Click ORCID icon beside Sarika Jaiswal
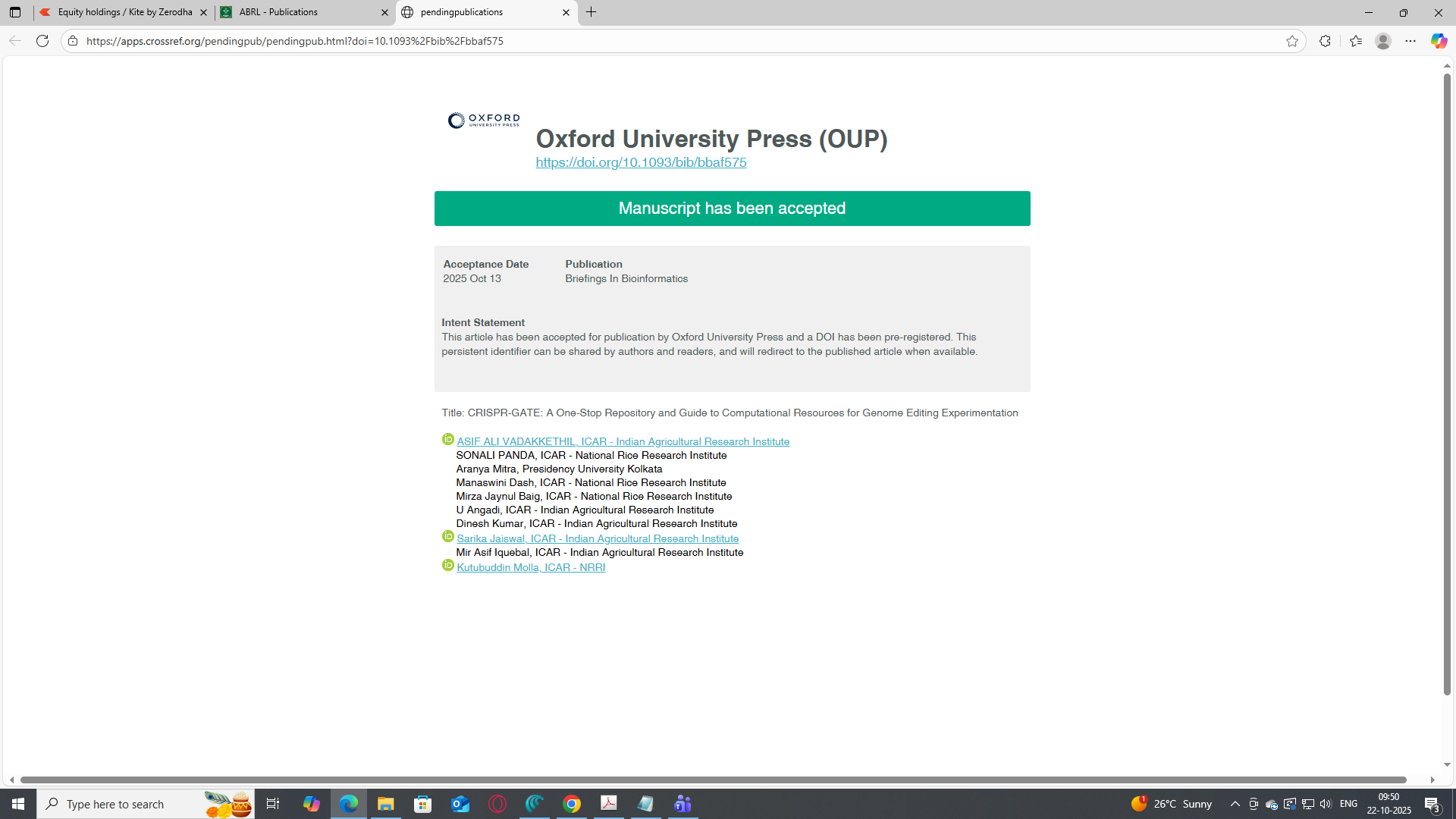 (x=448, y=537)
